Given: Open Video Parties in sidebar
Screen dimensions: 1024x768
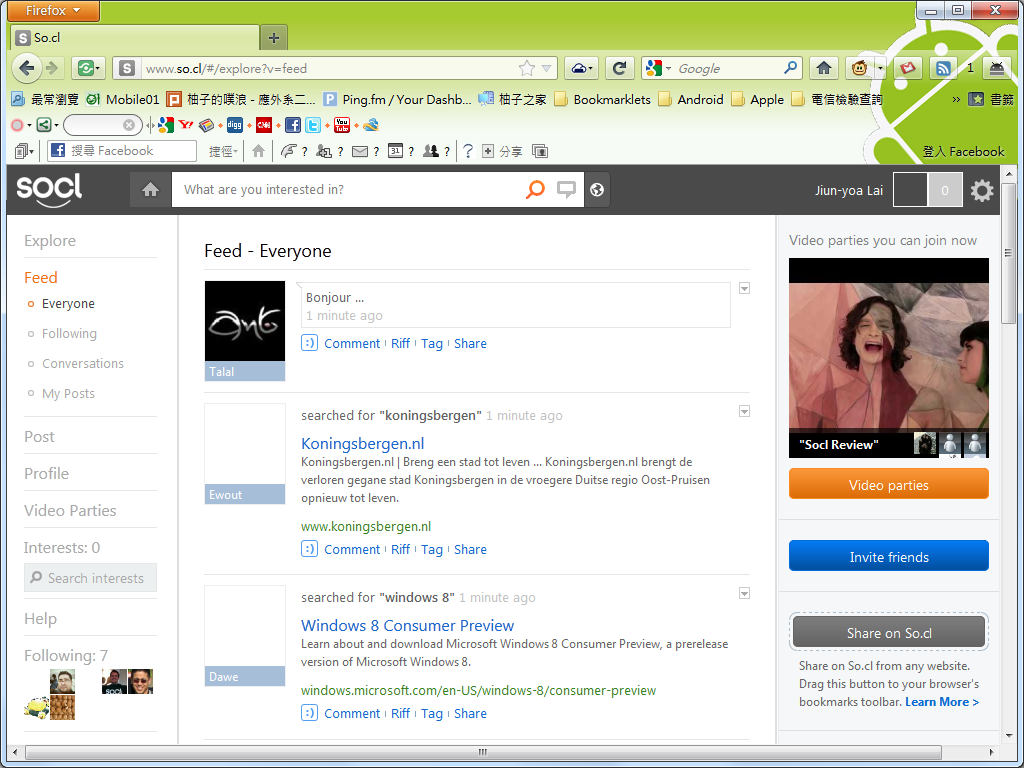Looking at the screenshot, I should pos(70,511).
